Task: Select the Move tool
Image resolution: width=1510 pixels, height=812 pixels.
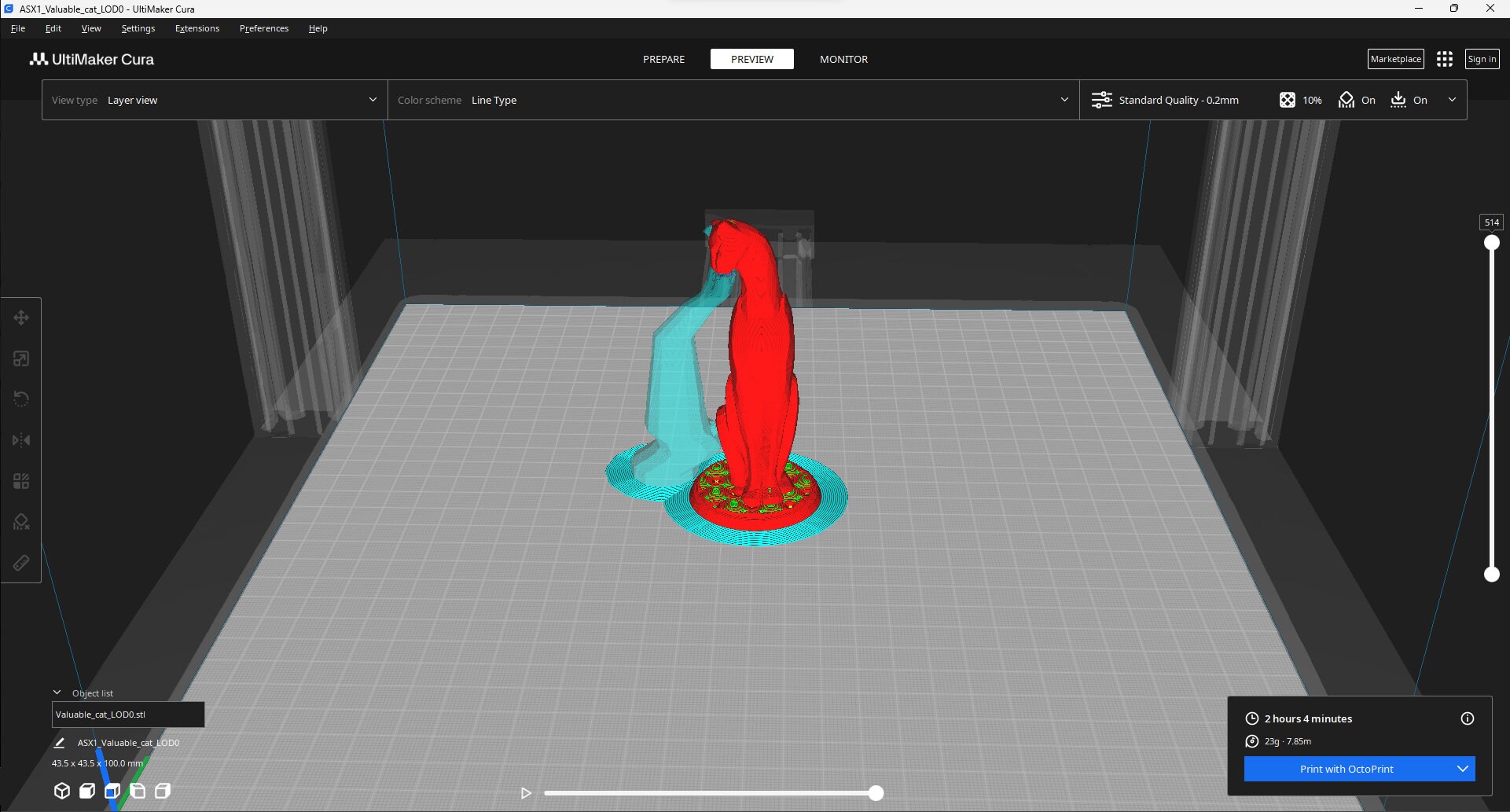Action: 20,318
